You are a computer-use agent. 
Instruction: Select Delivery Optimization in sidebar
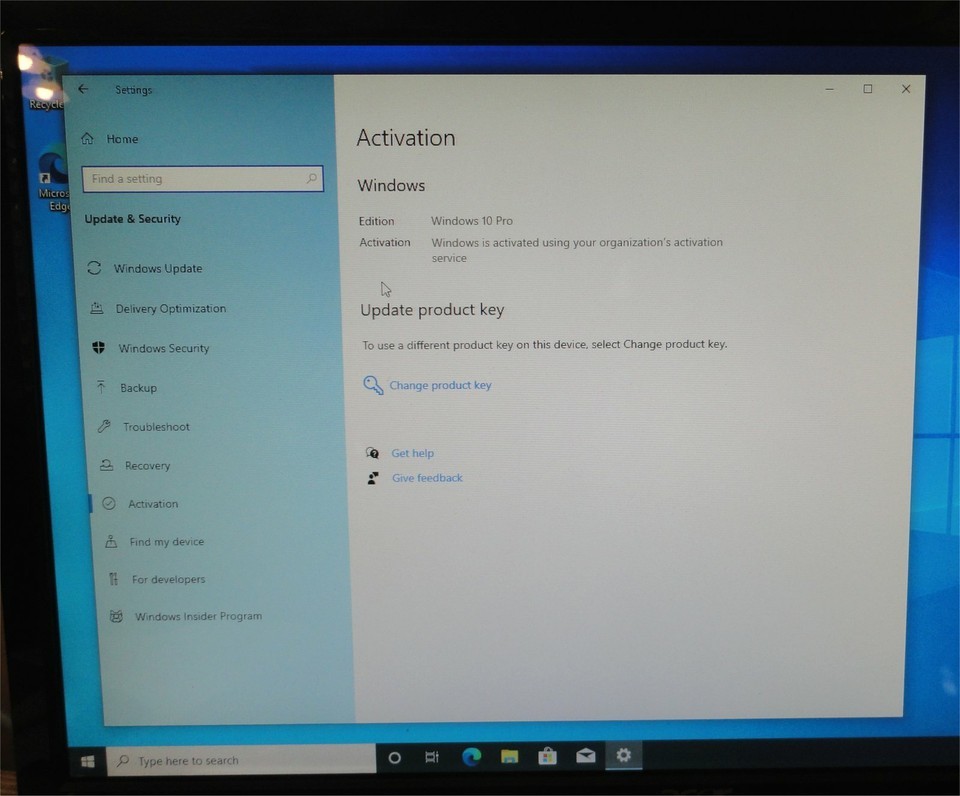[170, 309]
